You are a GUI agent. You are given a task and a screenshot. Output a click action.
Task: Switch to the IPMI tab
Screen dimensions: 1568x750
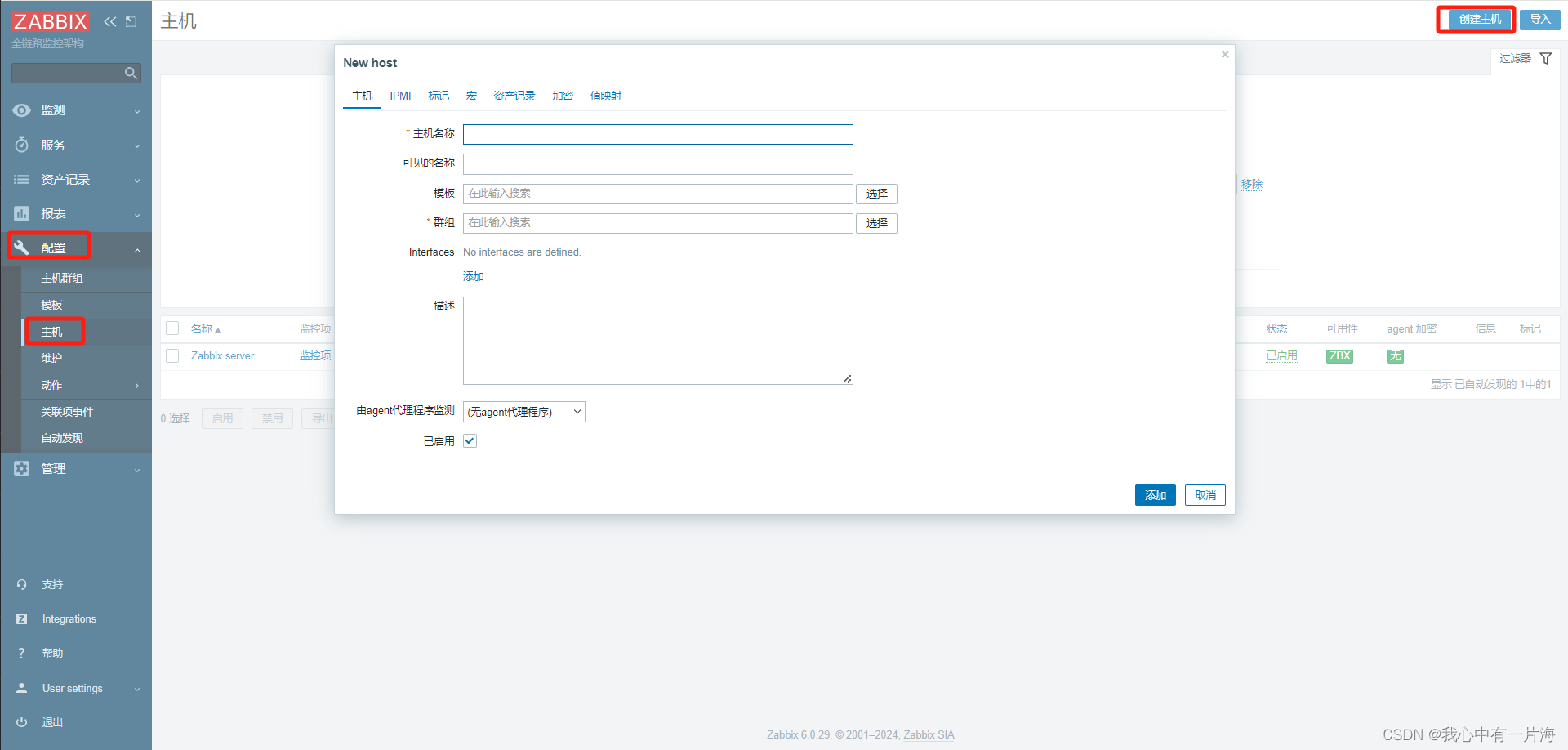[400, 96]
